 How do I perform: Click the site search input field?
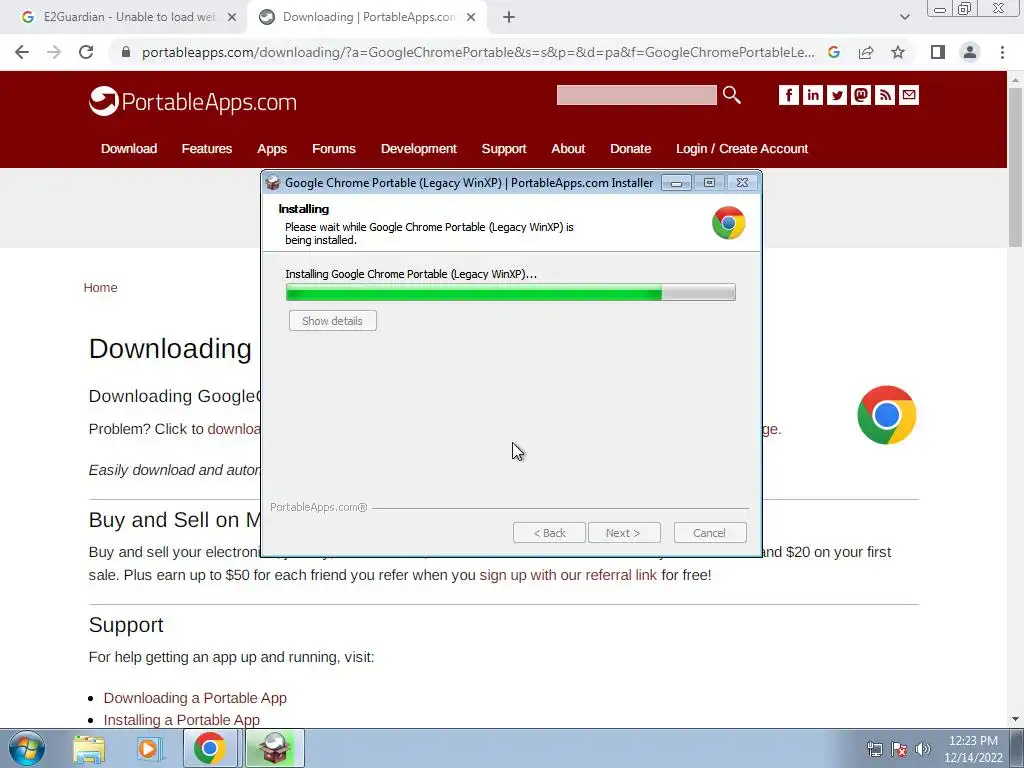pos(637,95)
